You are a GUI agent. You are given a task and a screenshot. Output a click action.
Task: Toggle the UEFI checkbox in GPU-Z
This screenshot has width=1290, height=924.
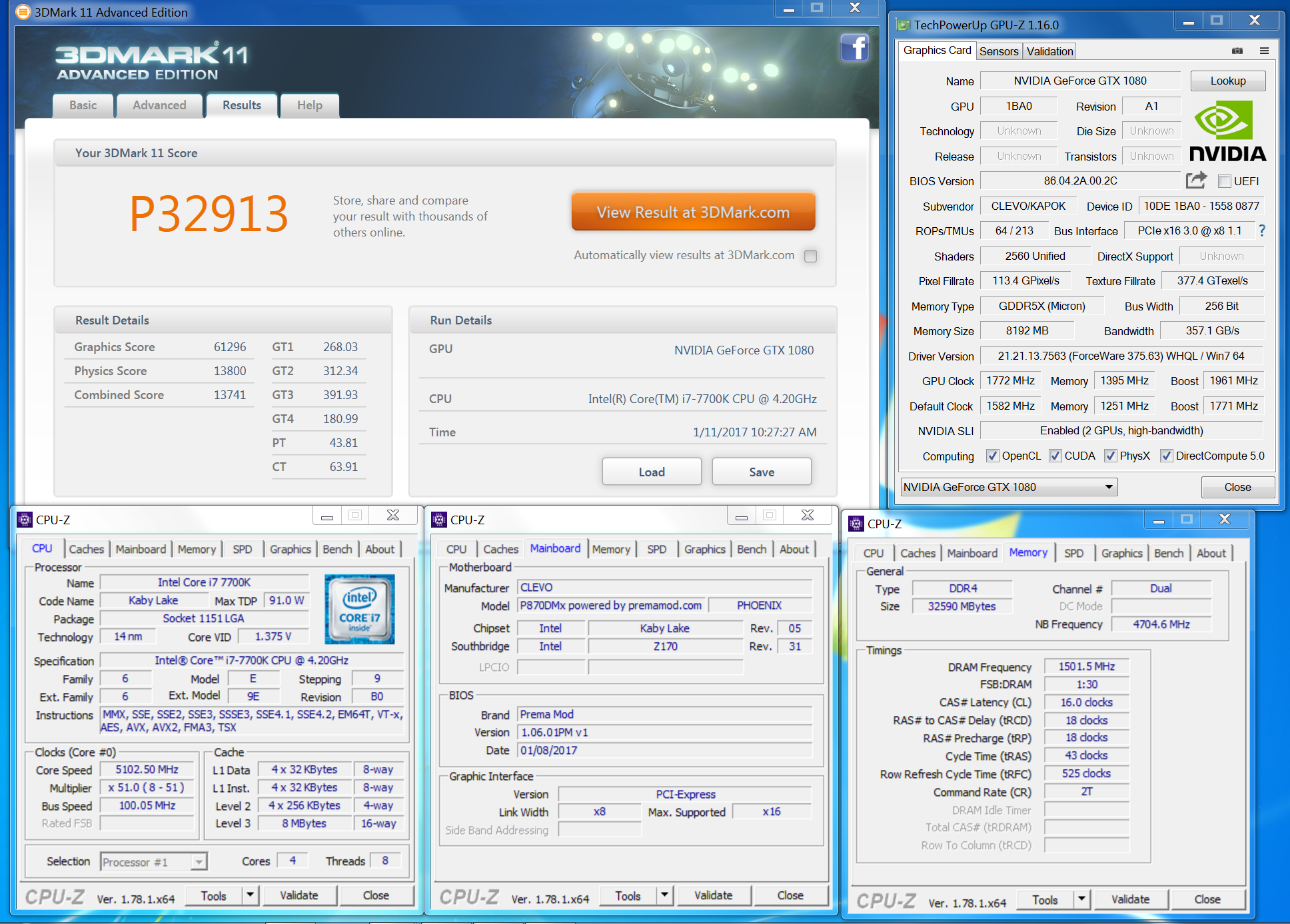1224,181
